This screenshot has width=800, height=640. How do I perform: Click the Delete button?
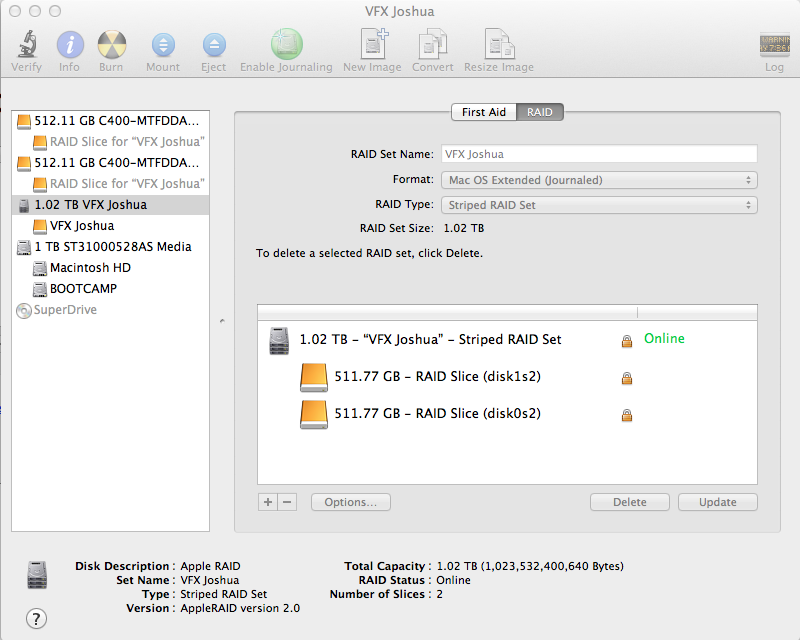[630, 502]
